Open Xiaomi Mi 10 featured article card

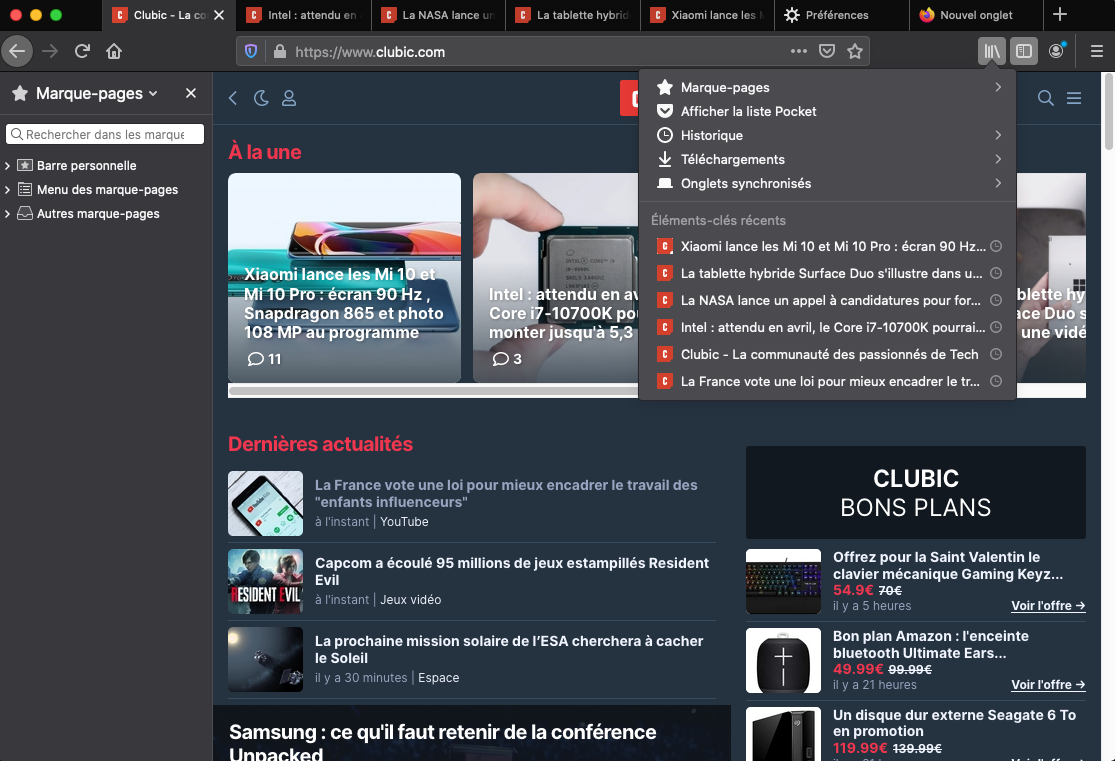click(344, 278)
